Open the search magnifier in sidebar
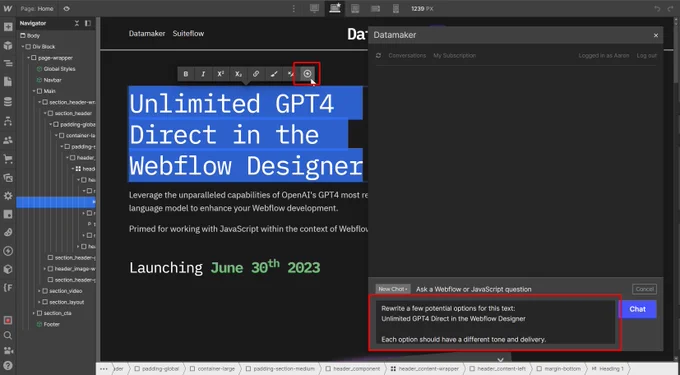680x375 pixels. click(x=8, y=335)
